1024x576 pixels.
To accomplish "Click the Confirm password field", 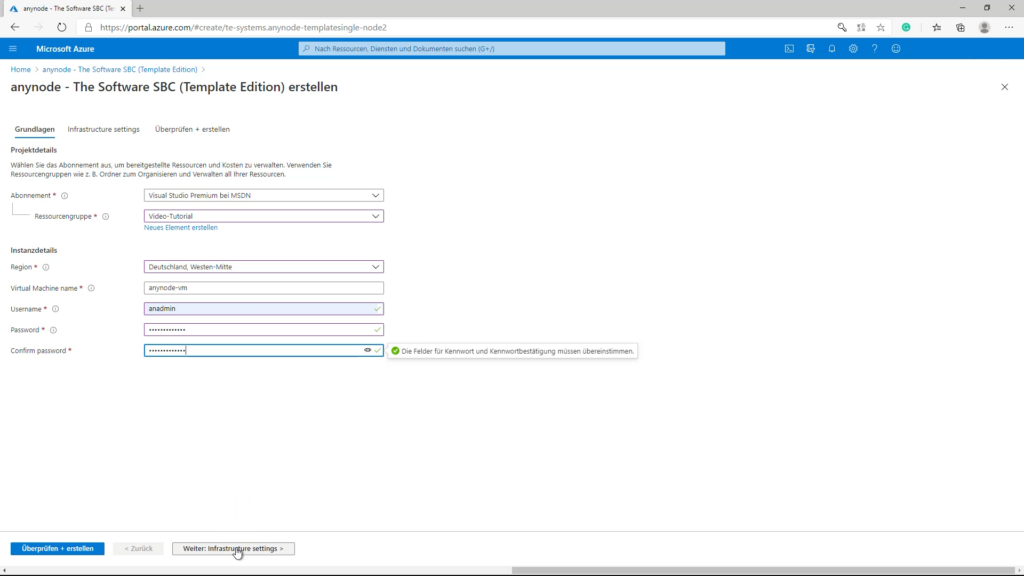I will click(264, 351).
